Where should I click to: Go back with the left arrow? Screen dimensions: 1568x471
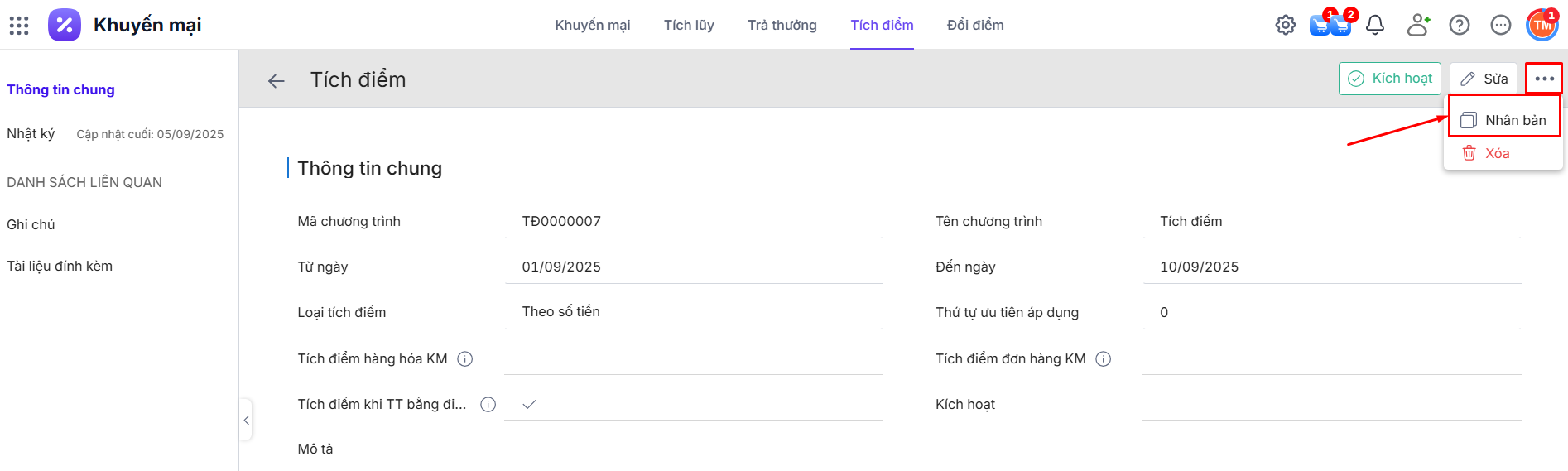tap(277, 80)
